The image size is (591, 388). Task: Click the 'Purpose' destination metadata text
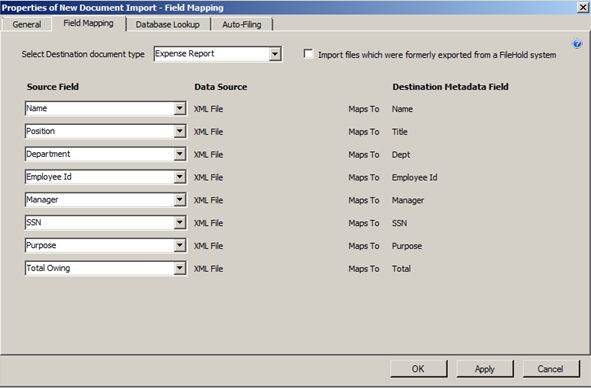[x=407, y=246]
